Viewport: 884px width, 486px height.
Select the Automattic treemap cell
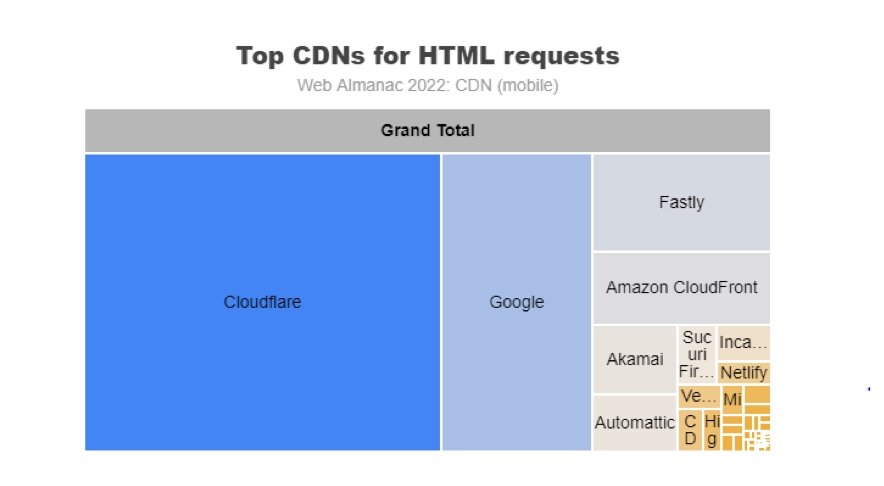pyautogui.click(x=634, y=422)
